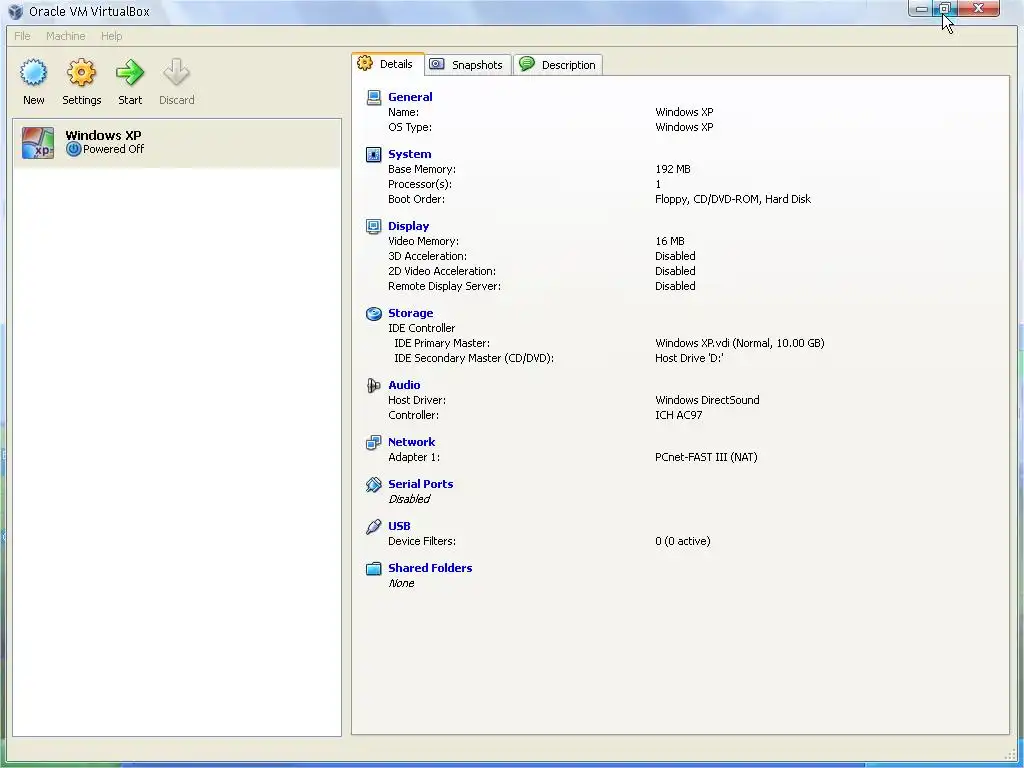Open the System settings link
1024x768 pixels.
click(409, 154)
